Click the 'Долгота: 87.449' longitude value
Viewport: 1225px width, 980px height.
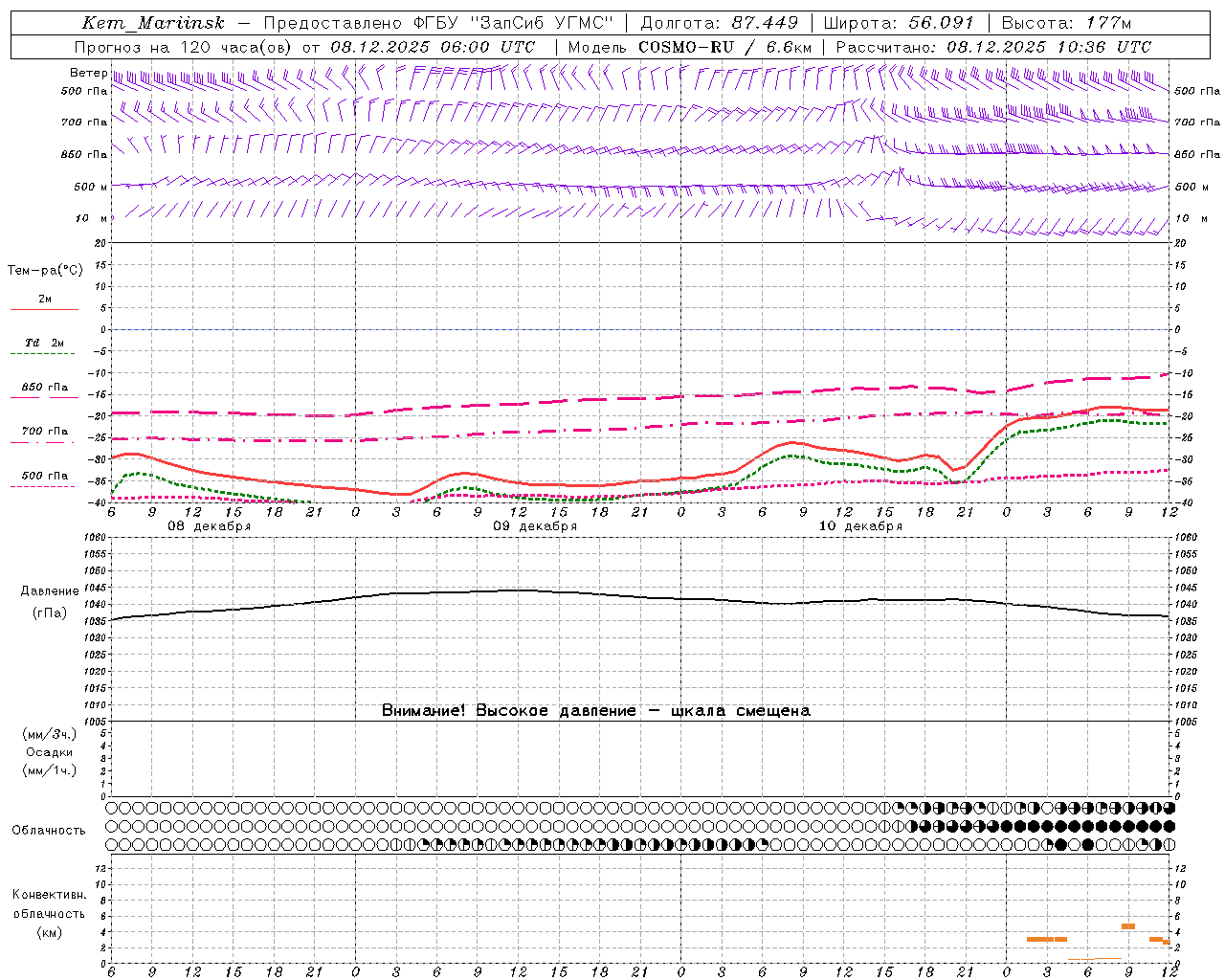720,23
